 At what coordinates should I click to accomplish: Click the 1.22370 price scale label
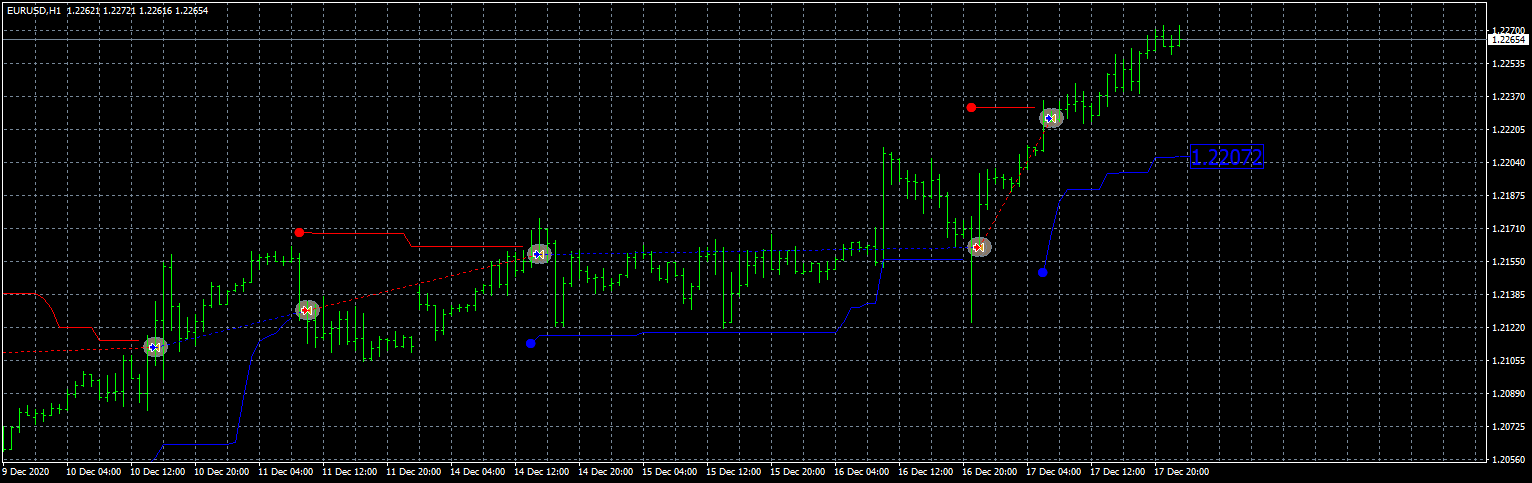coord(1507,96)
